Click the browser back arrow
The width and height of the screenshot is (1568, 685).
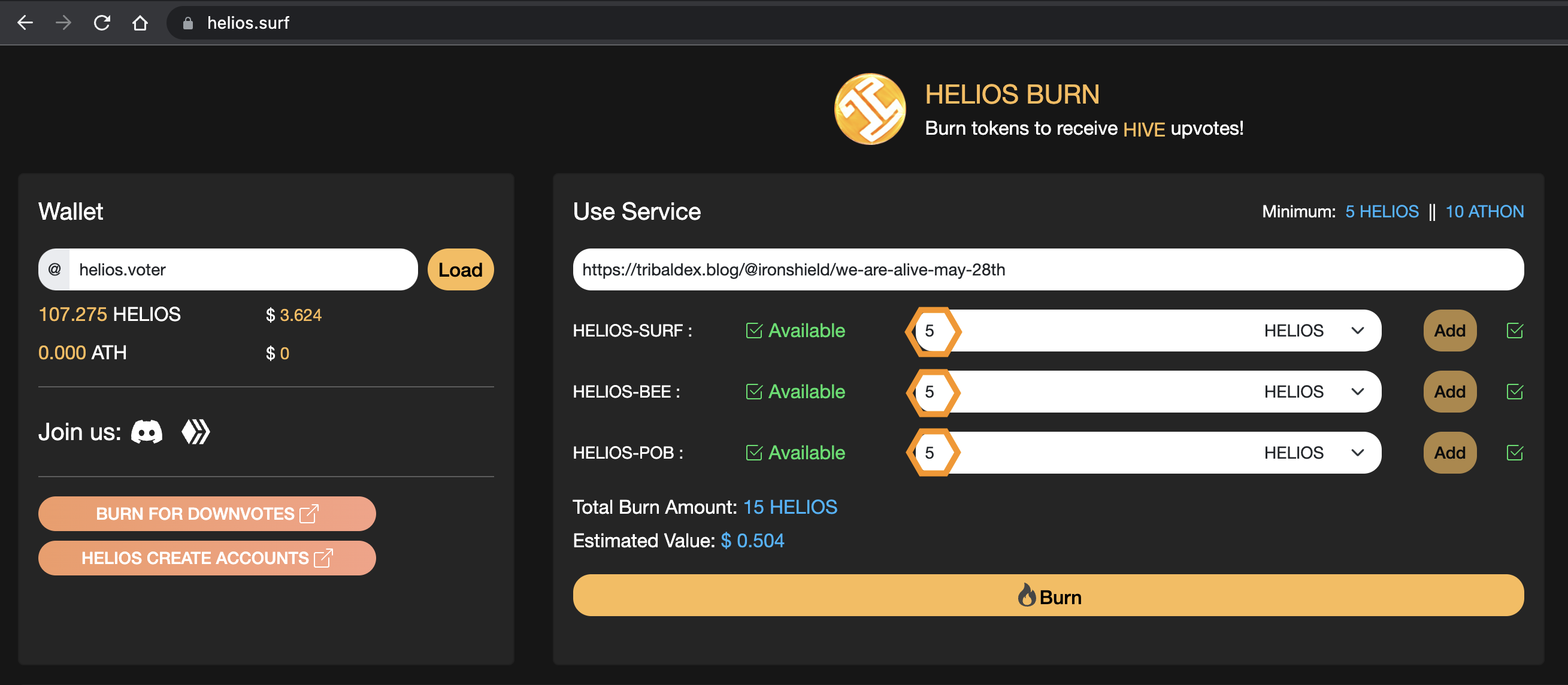coord(25,23)
